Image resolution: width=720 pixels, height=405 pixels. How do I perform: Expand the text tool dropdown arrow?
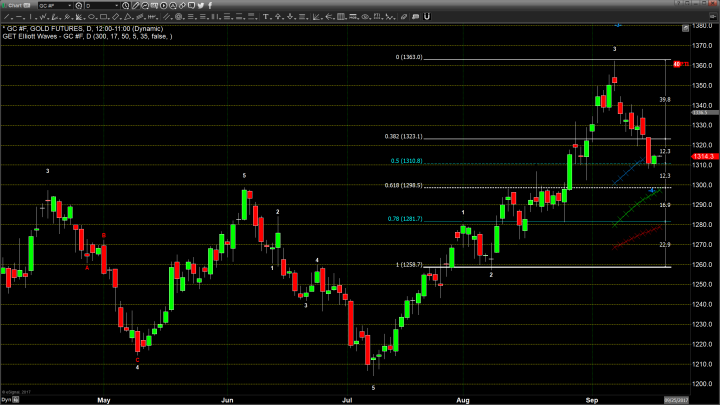click(x=271, y=19)
